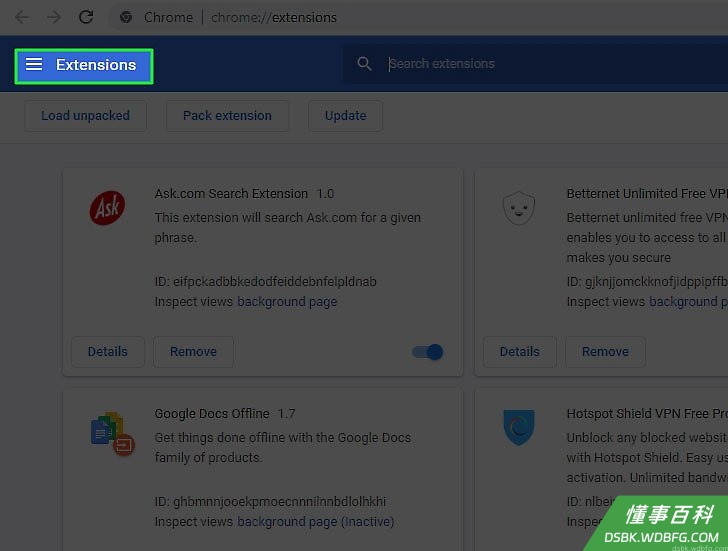Remove the Ask.com Search Extension
728x551 pixels.
[193, 352]
